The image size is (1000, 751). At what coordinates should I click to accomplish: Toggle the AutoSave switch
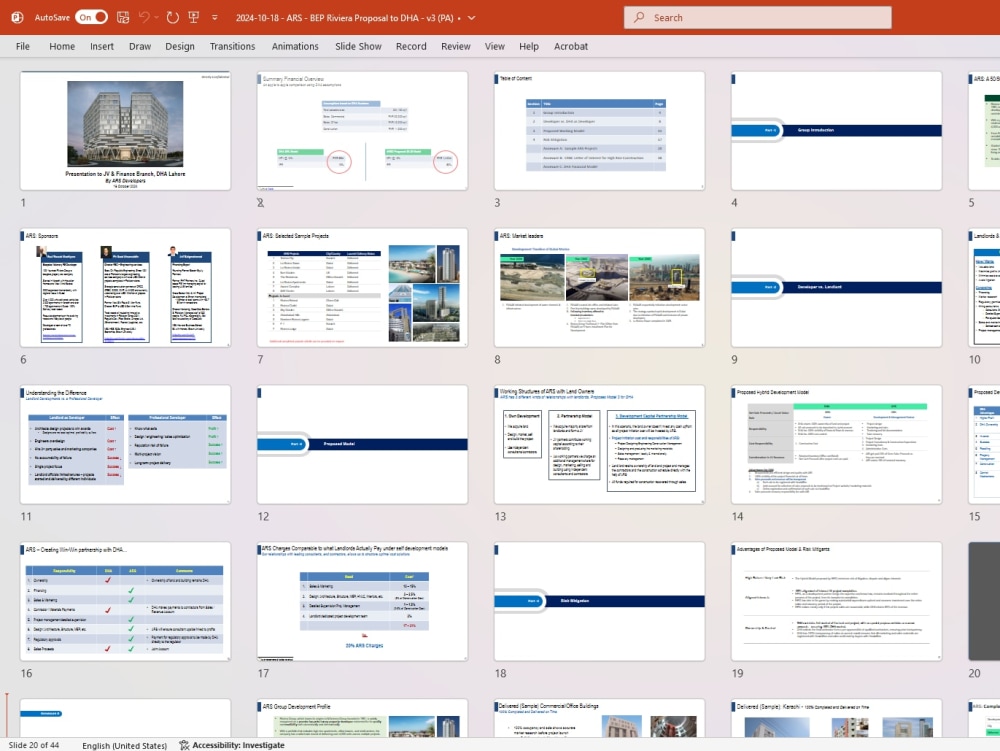[x=92, y=17]
